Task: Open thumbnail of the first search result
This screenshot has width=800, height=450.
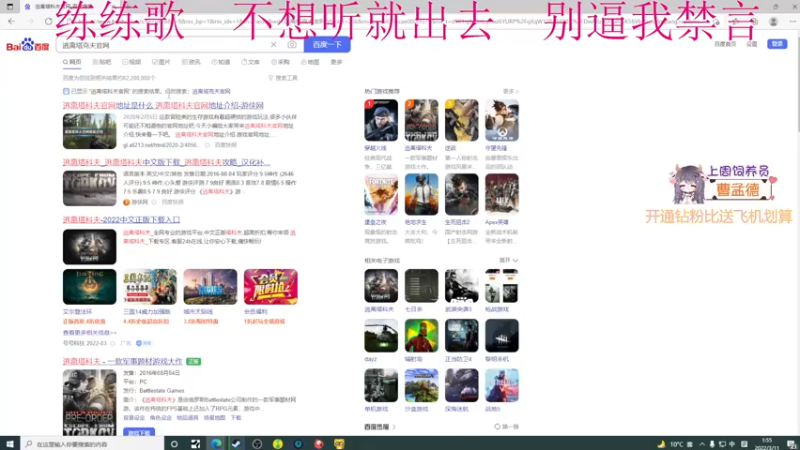Action: (x=89, y=131)
